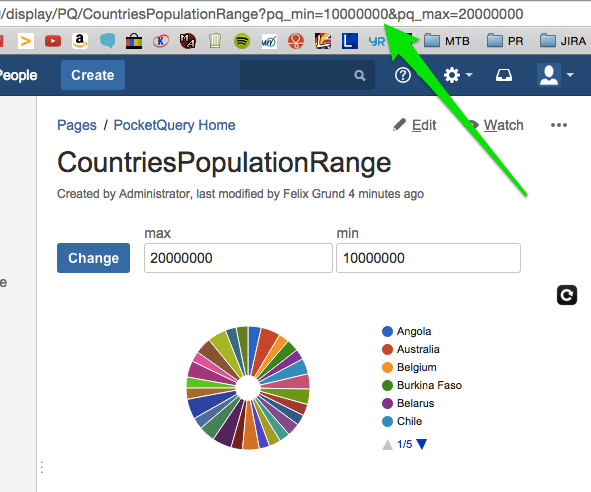Image resolution: width=591 pixels, height=492 pixels.
Task: Open the green trash can bookmark
Action: pos(215,41)
